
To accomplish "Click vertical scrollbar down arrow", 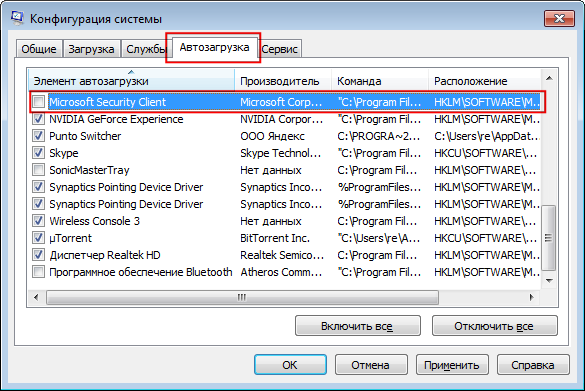I will (x=549, y=281).
